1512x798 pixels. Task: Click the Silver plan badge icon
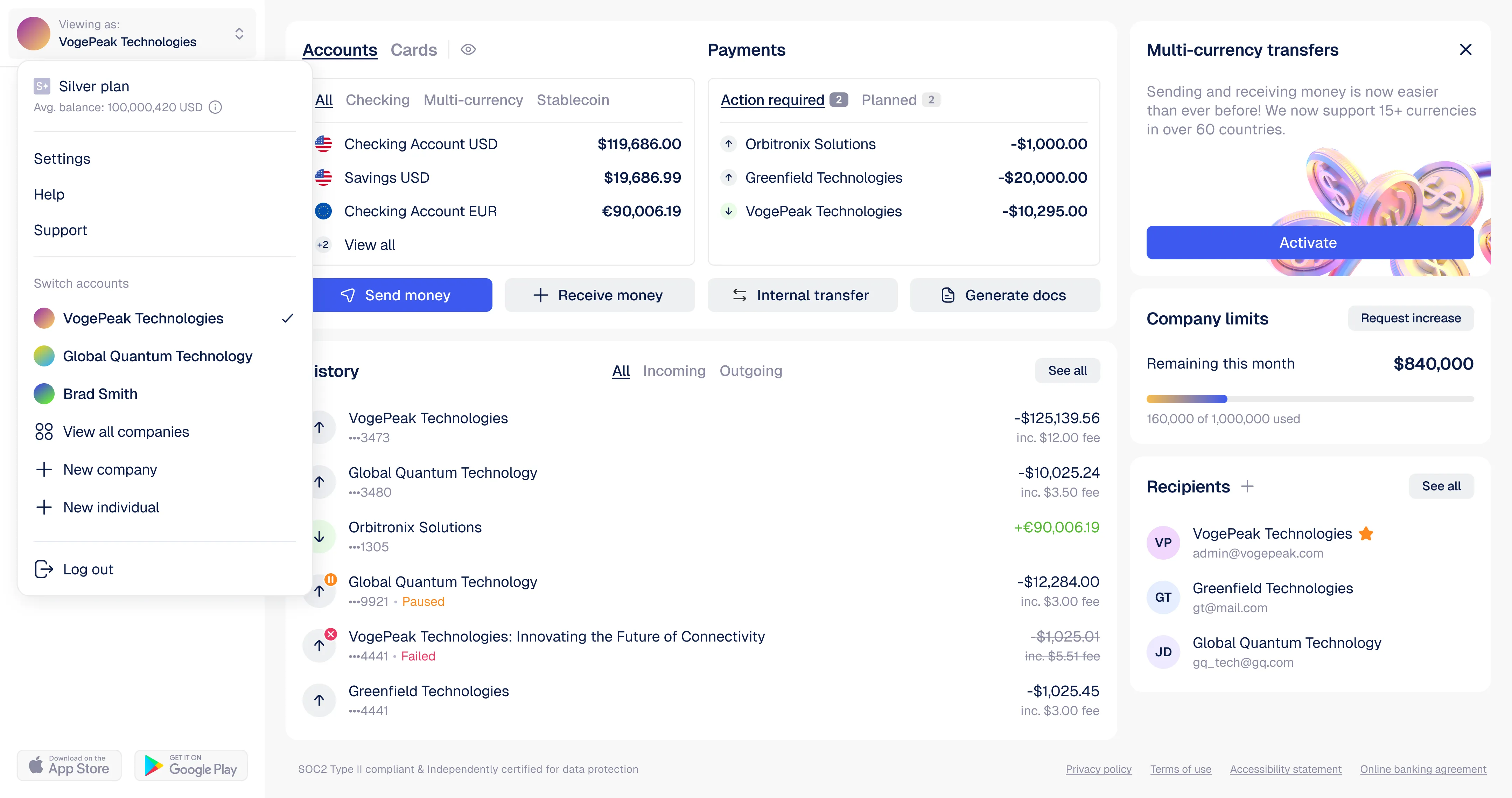[x=42, y=86]
